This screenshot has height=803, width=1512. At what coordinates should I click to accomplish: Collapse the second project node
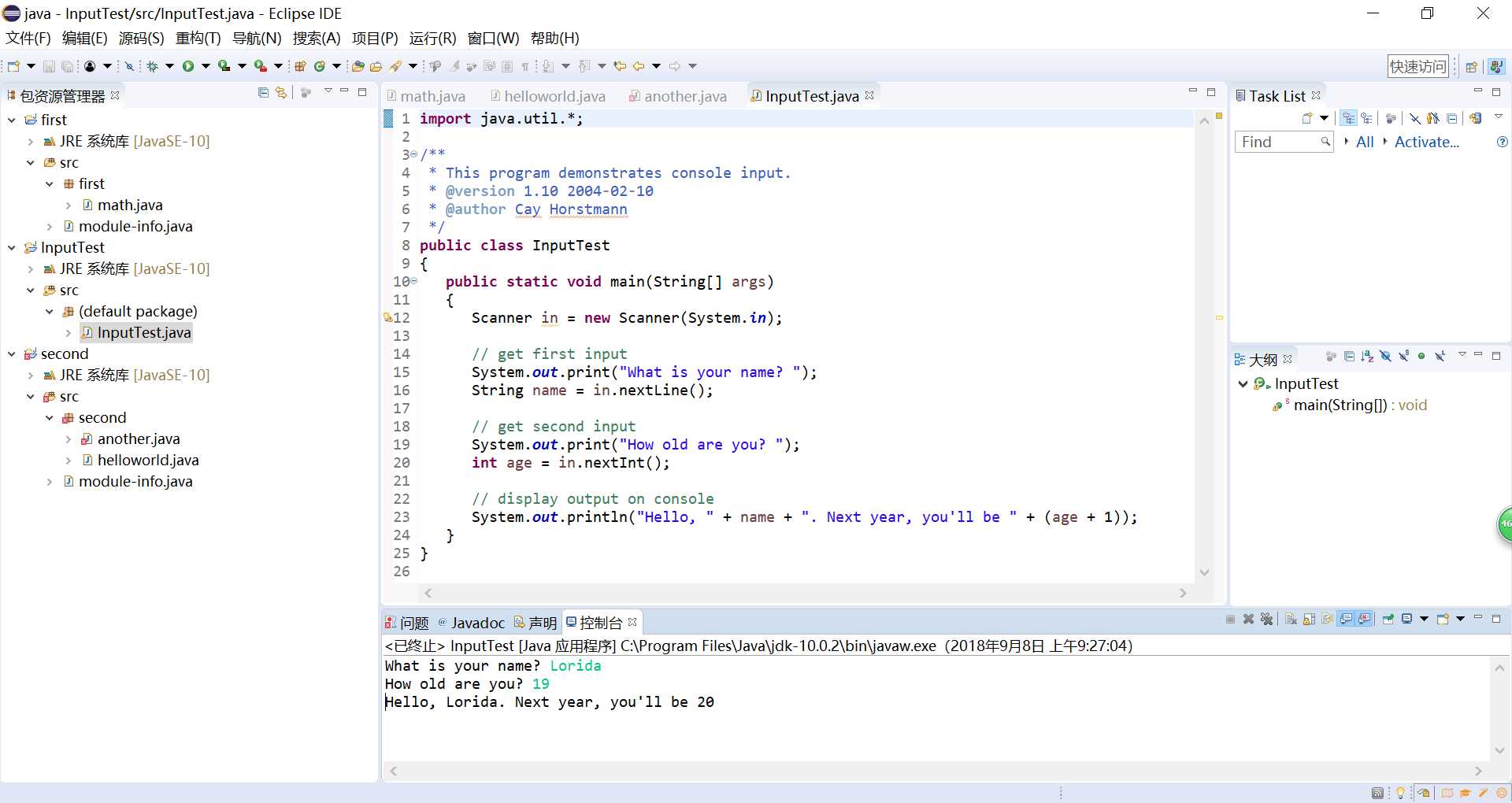coord(12,354)
